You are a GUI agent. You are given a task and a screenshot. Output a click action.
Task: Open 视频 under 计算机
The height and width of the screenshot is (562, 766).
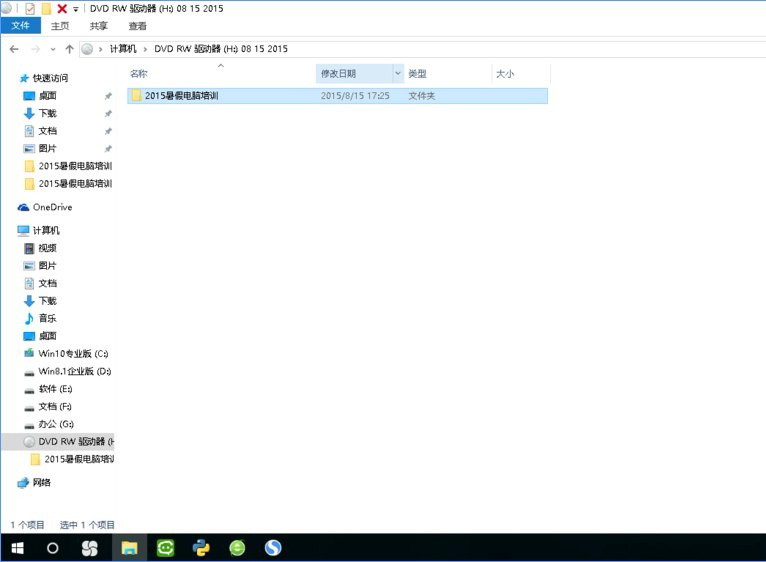tap(47, 248)
